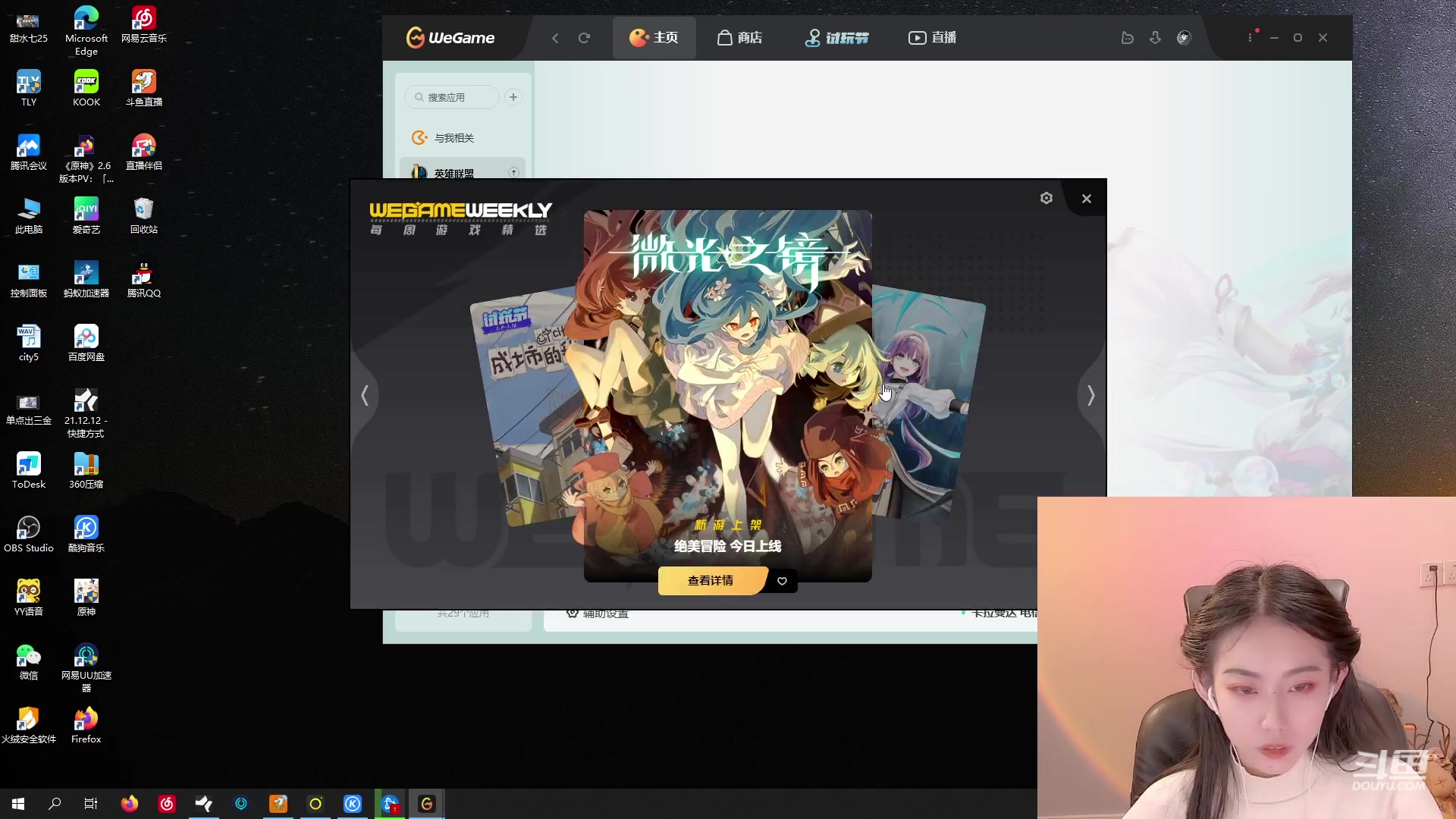
Task: Select the 微信 desktop icon
Action: [x=29, y=661]
